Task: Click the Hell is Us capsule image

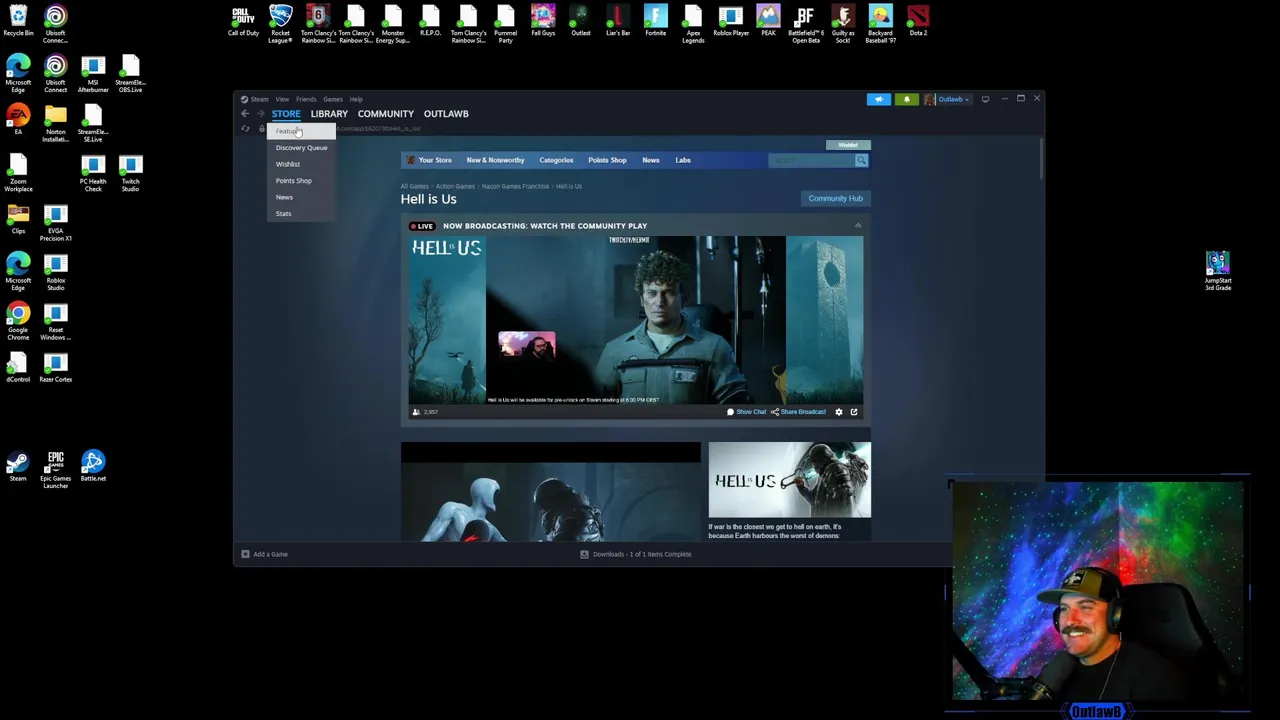Action: pos(790,480)
